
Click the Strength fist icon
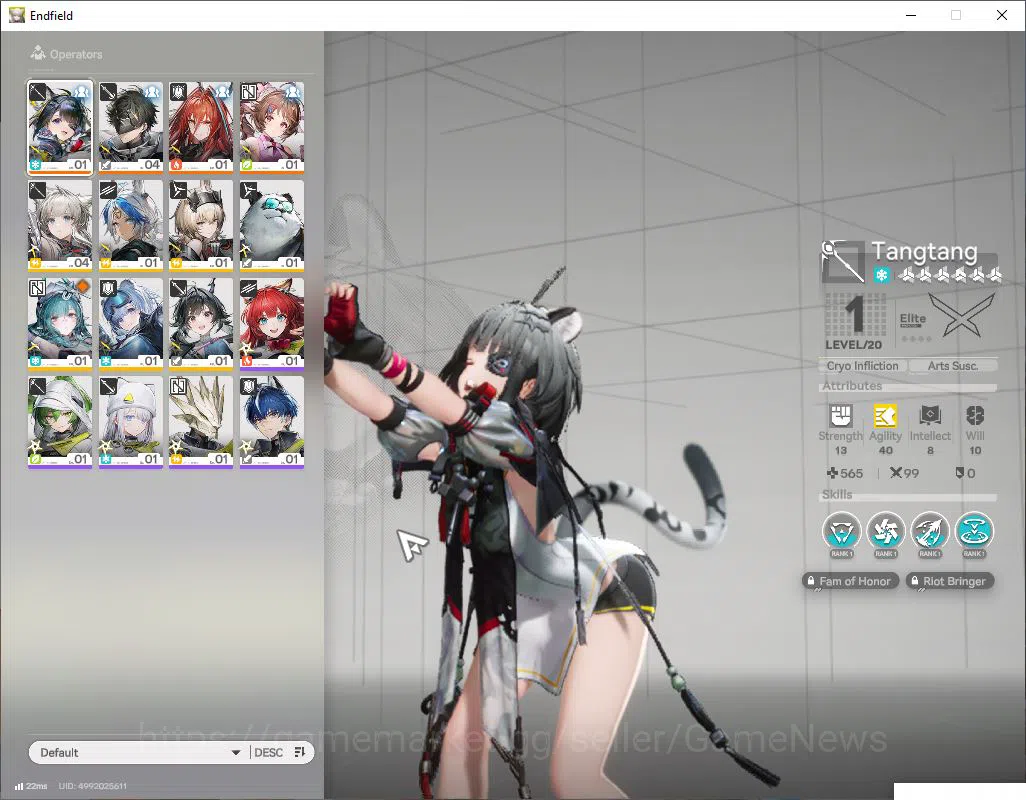tap(841, 415)
